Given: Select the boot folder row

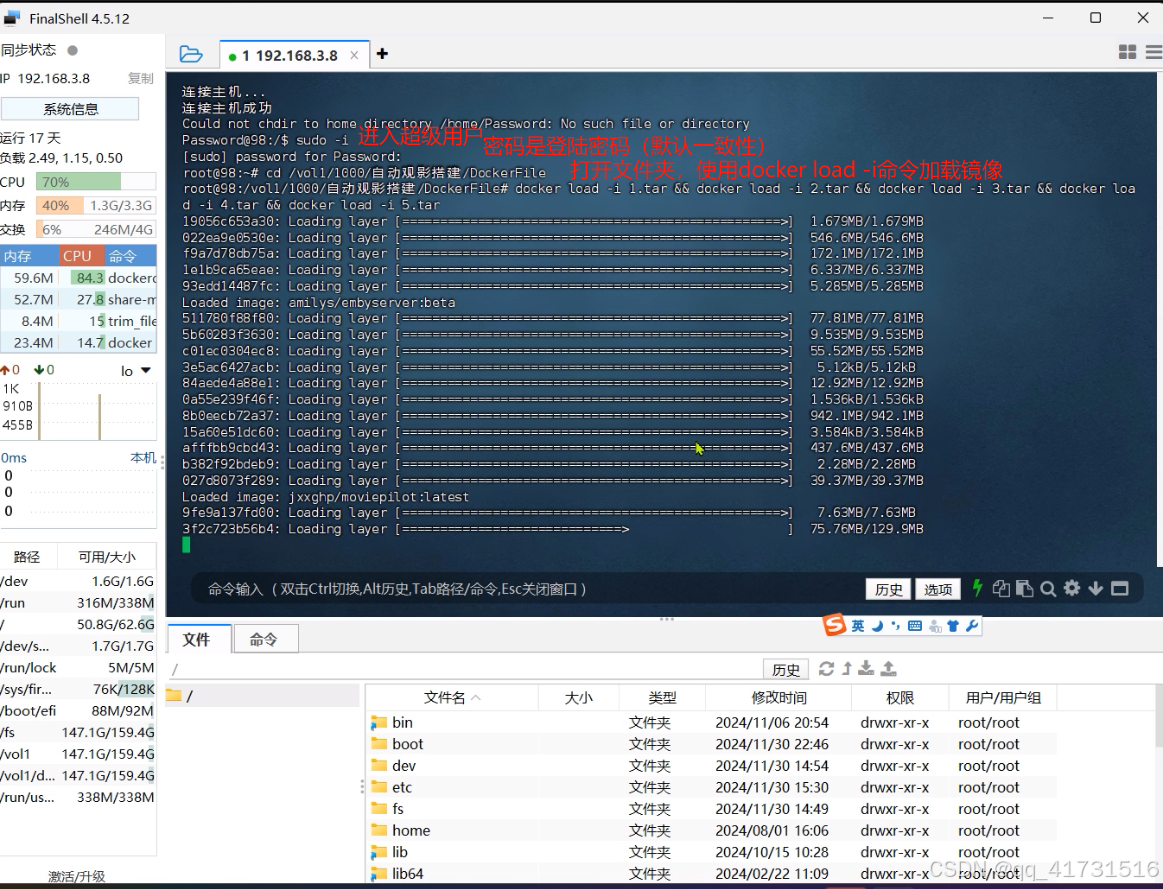Looking at the screenshot, I should coord(712,744).
